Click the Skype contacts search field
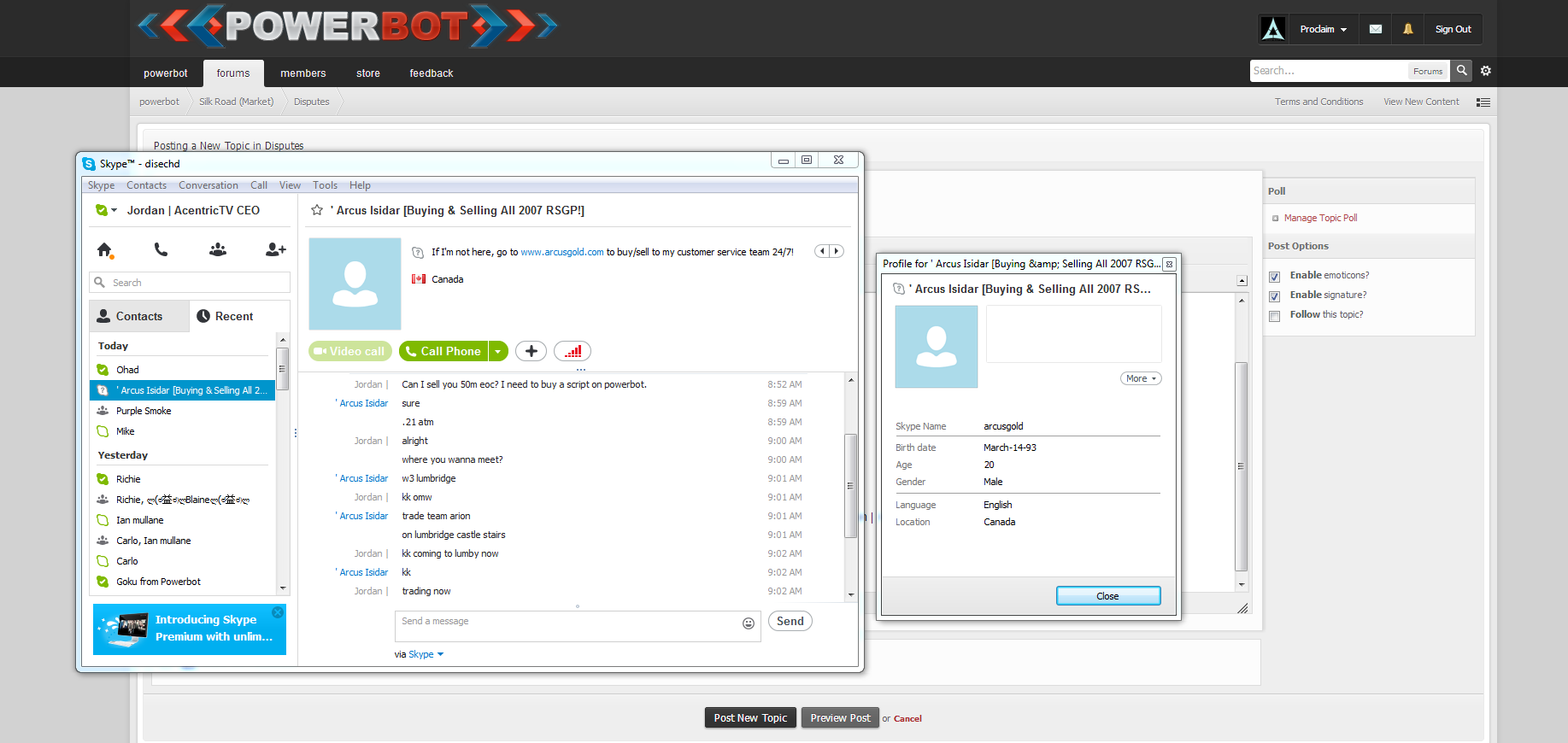The width and height of the screenshot is (1568, 743). [x=190, y=283]
